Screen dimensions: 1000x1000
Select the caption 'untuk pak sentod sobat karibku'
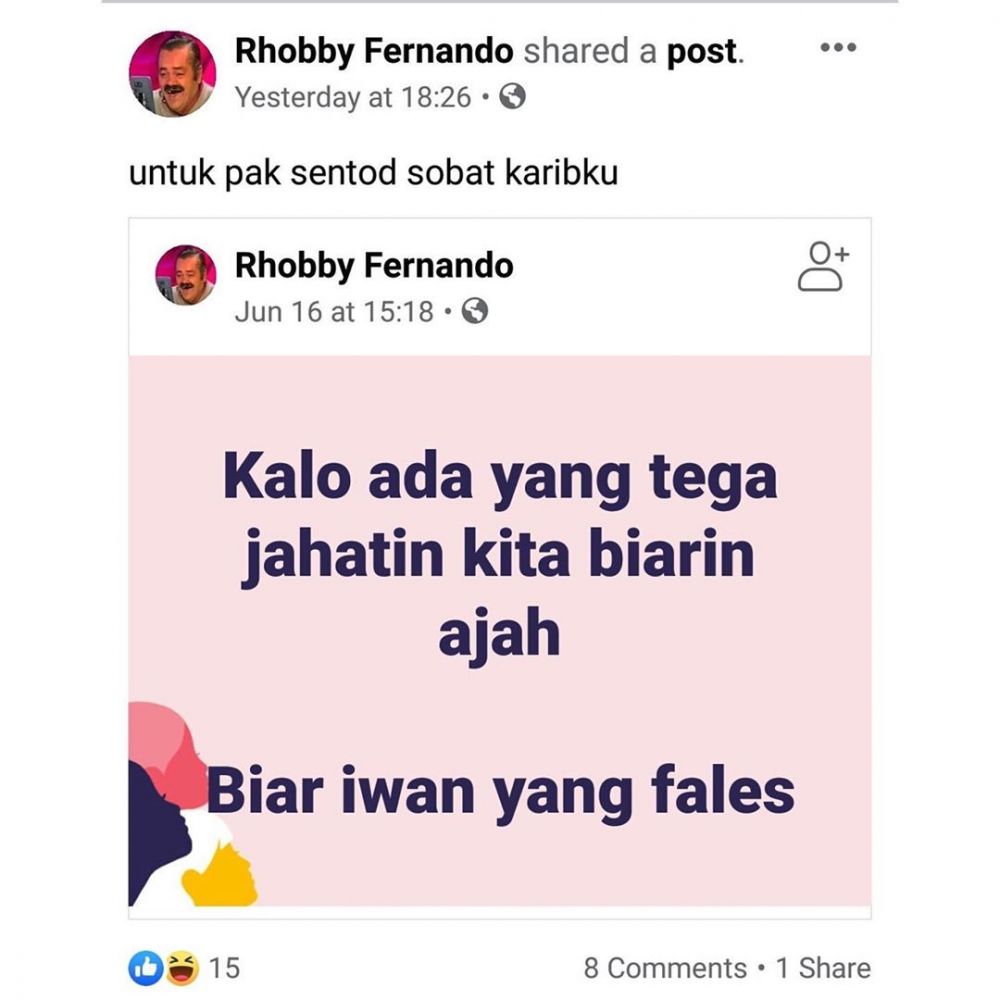[373, 173]
